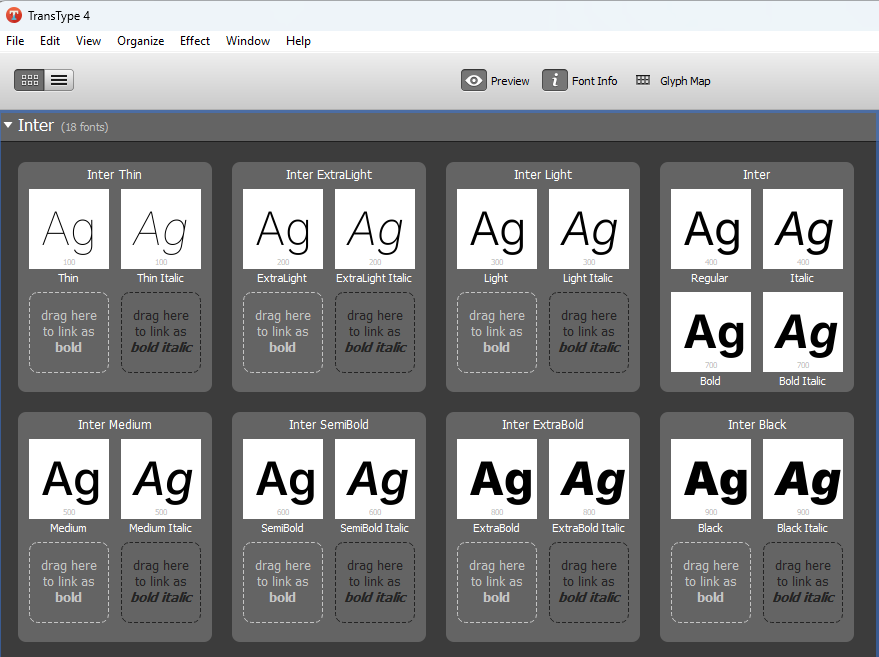Select the Light font thumbnail

point(497,229)
